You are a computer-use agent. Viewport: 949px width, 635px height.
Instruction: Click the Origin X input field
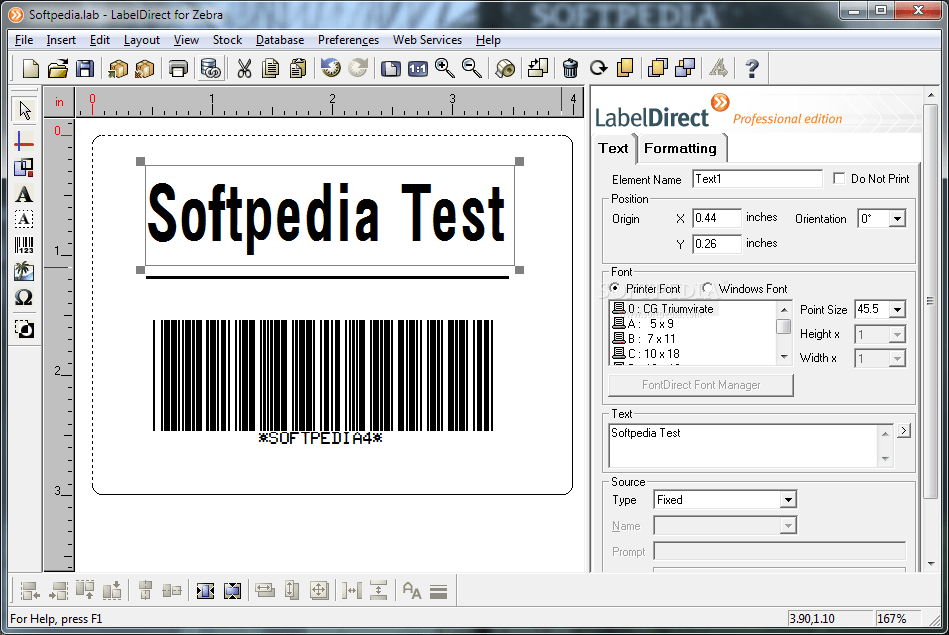[x=717, y=218]
